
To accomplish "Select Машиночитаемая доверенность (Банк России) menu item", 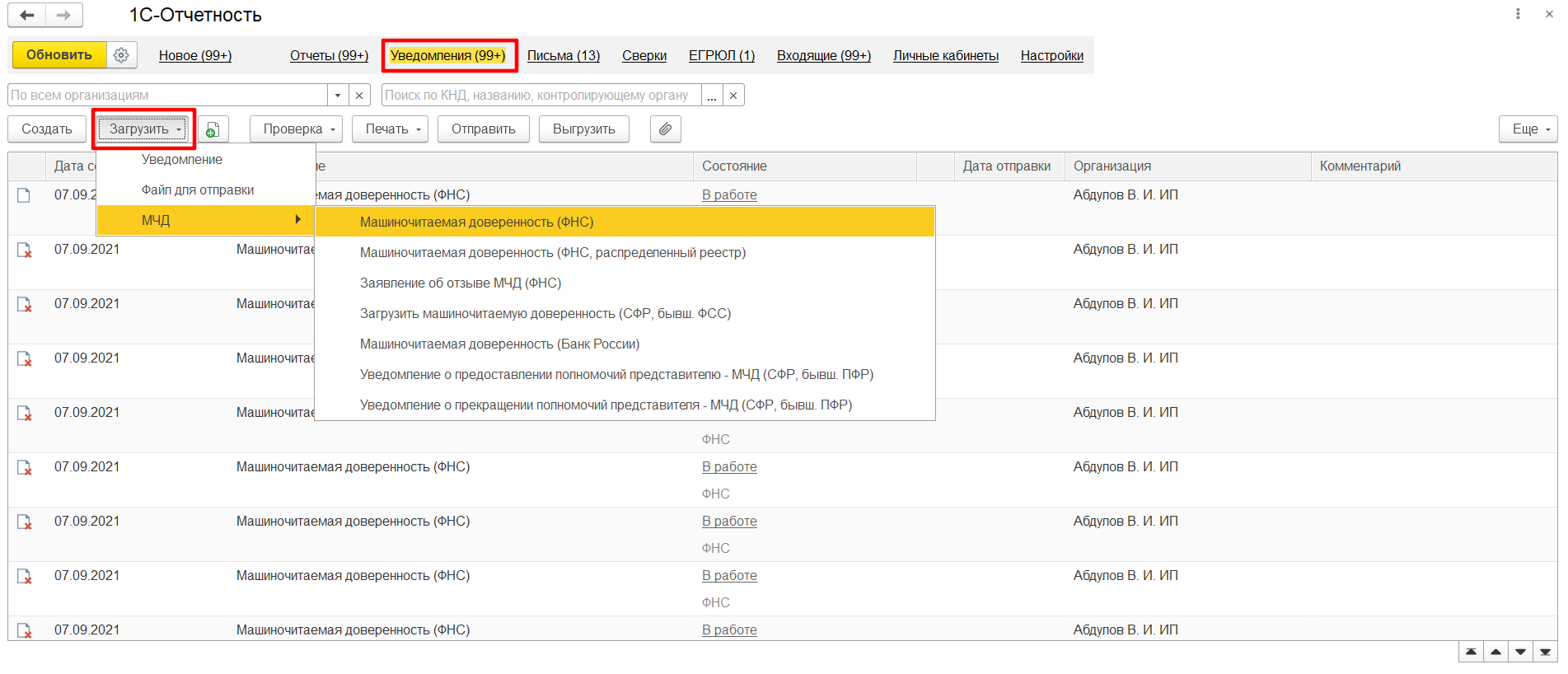I will (x=499, y=344).
